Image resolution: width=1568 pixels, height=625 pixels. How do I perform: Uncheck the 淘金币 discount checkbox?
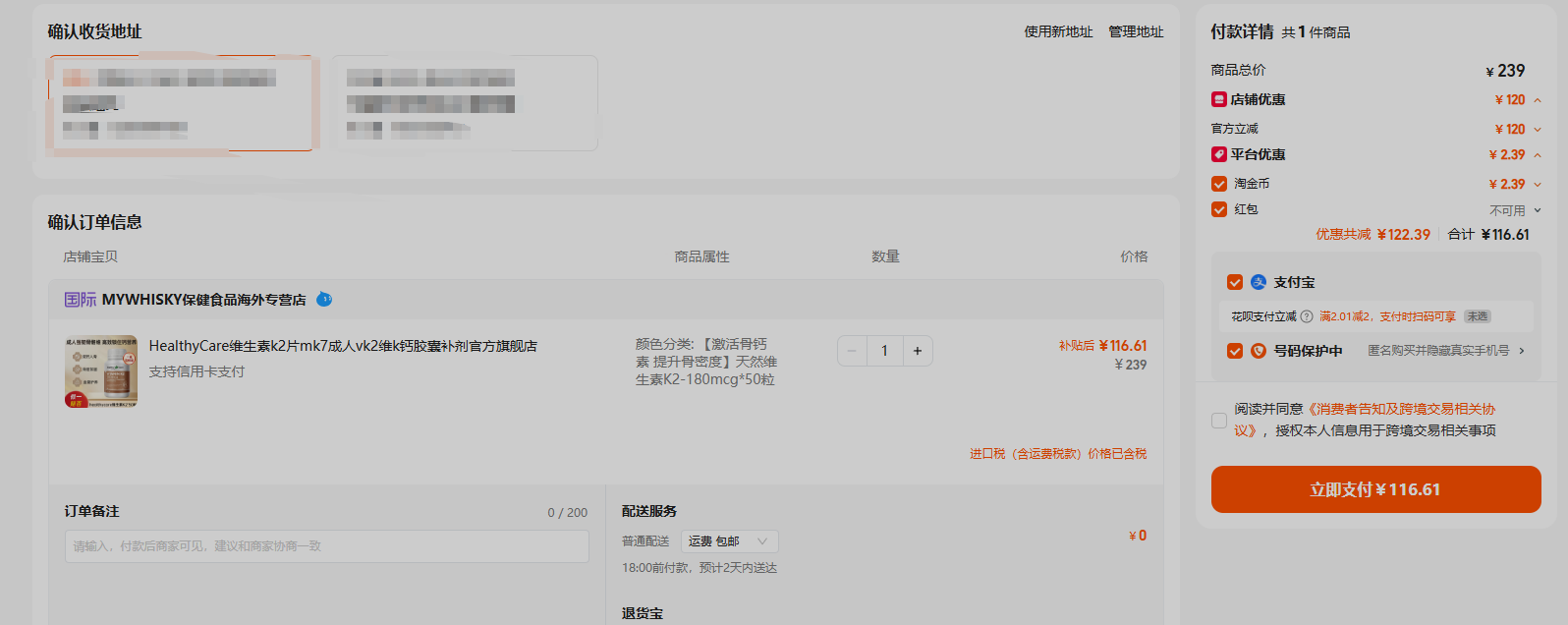tap(1219, 184)
